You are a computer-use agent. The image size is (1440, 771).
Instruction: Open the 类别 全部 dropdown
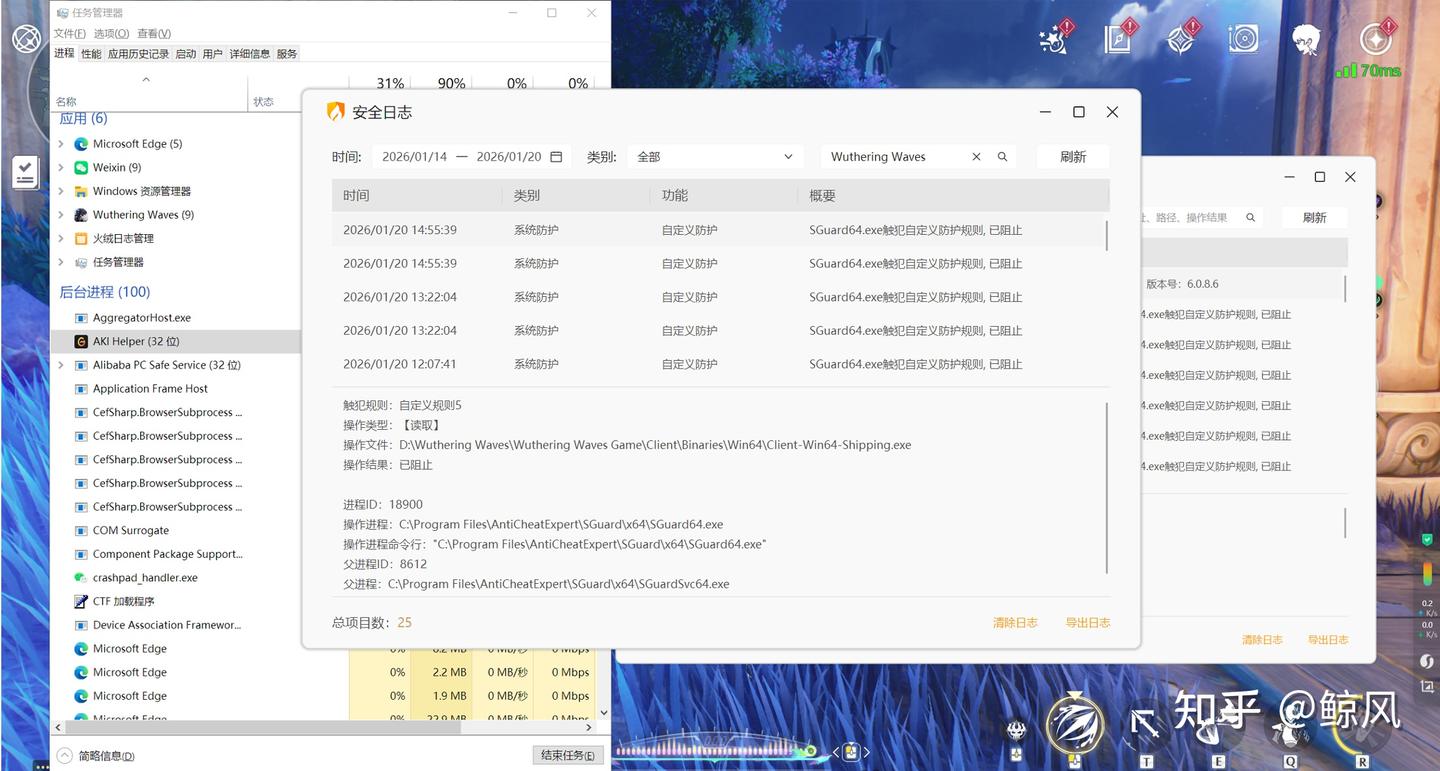tap(715, 157)
